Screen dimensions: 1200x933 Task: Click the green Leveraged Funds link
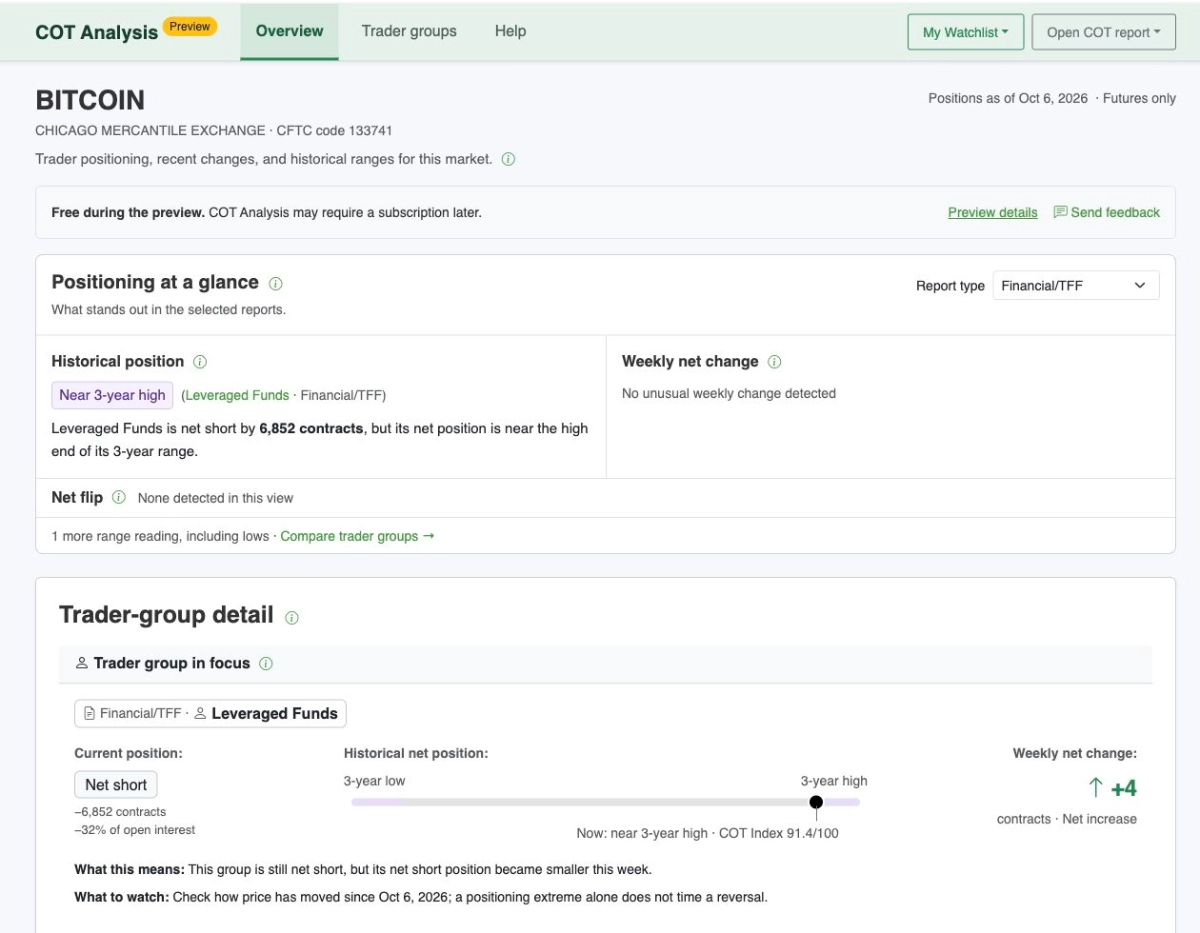[237, 395]
